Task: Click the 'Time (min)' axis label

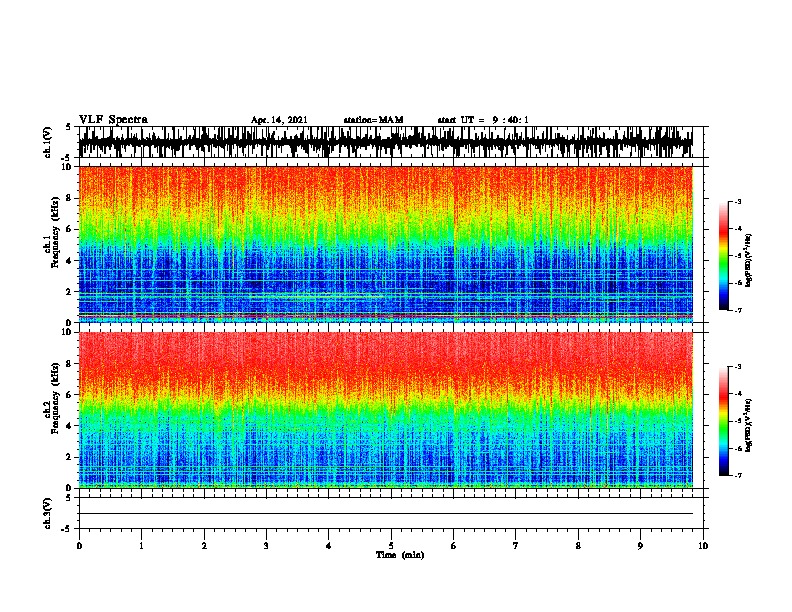Action: [x=400, y=555]
